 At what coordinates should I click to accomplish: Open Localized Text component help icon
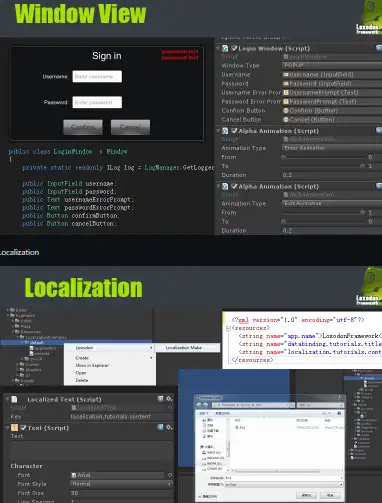click(160, 399)
